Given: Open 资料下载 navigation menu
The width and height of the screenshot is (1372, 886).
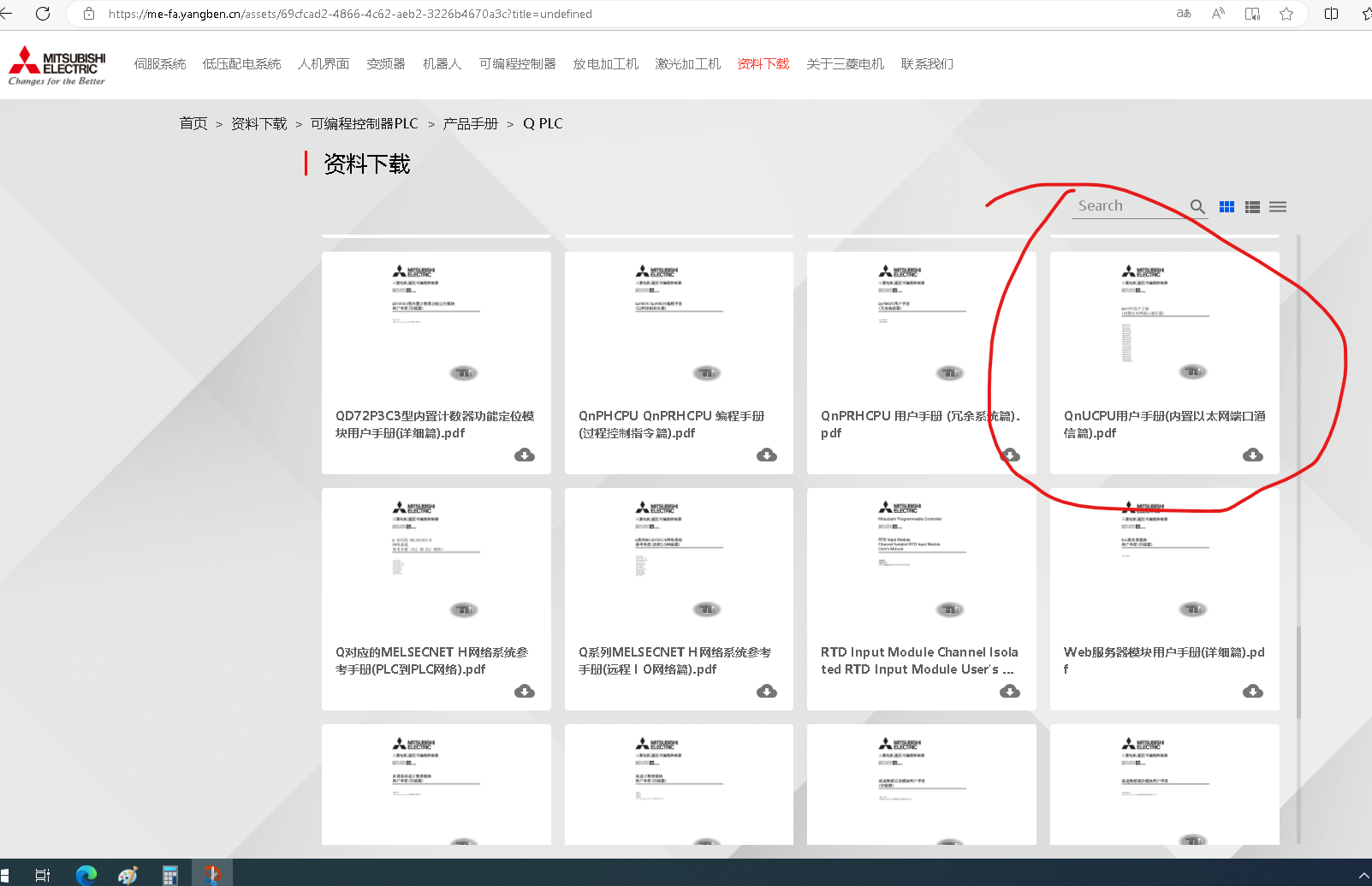Looking at the screenshot, I should (x=763, y=64).
